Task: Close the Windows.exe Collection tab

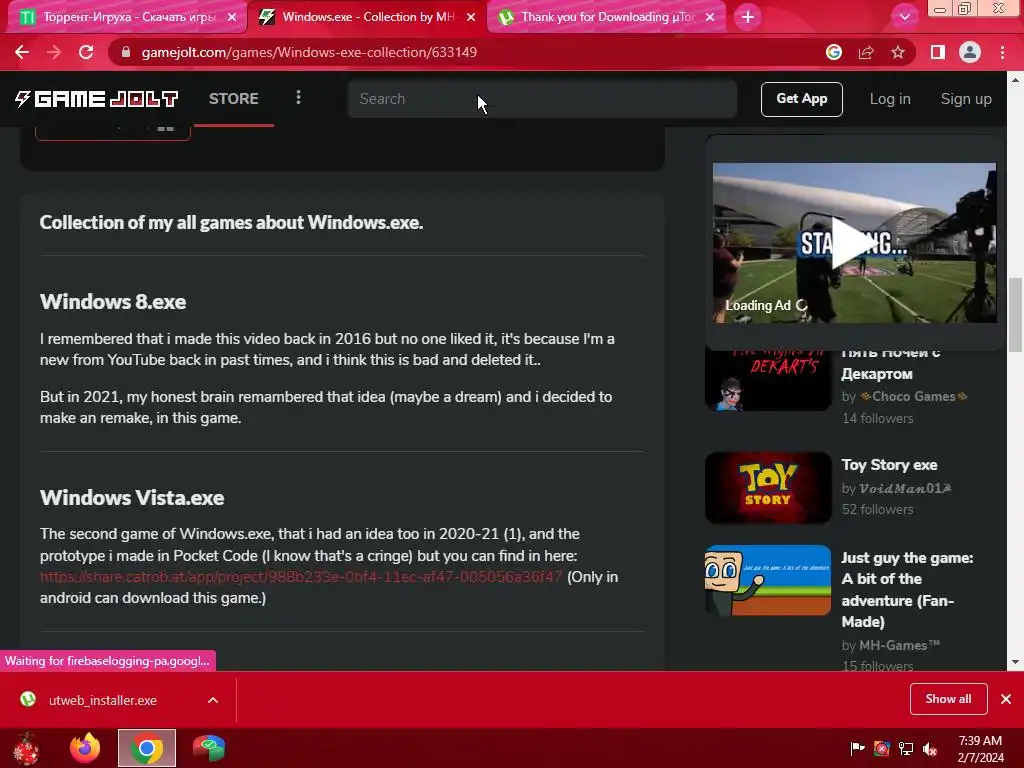Action: (x=471, y=17)
